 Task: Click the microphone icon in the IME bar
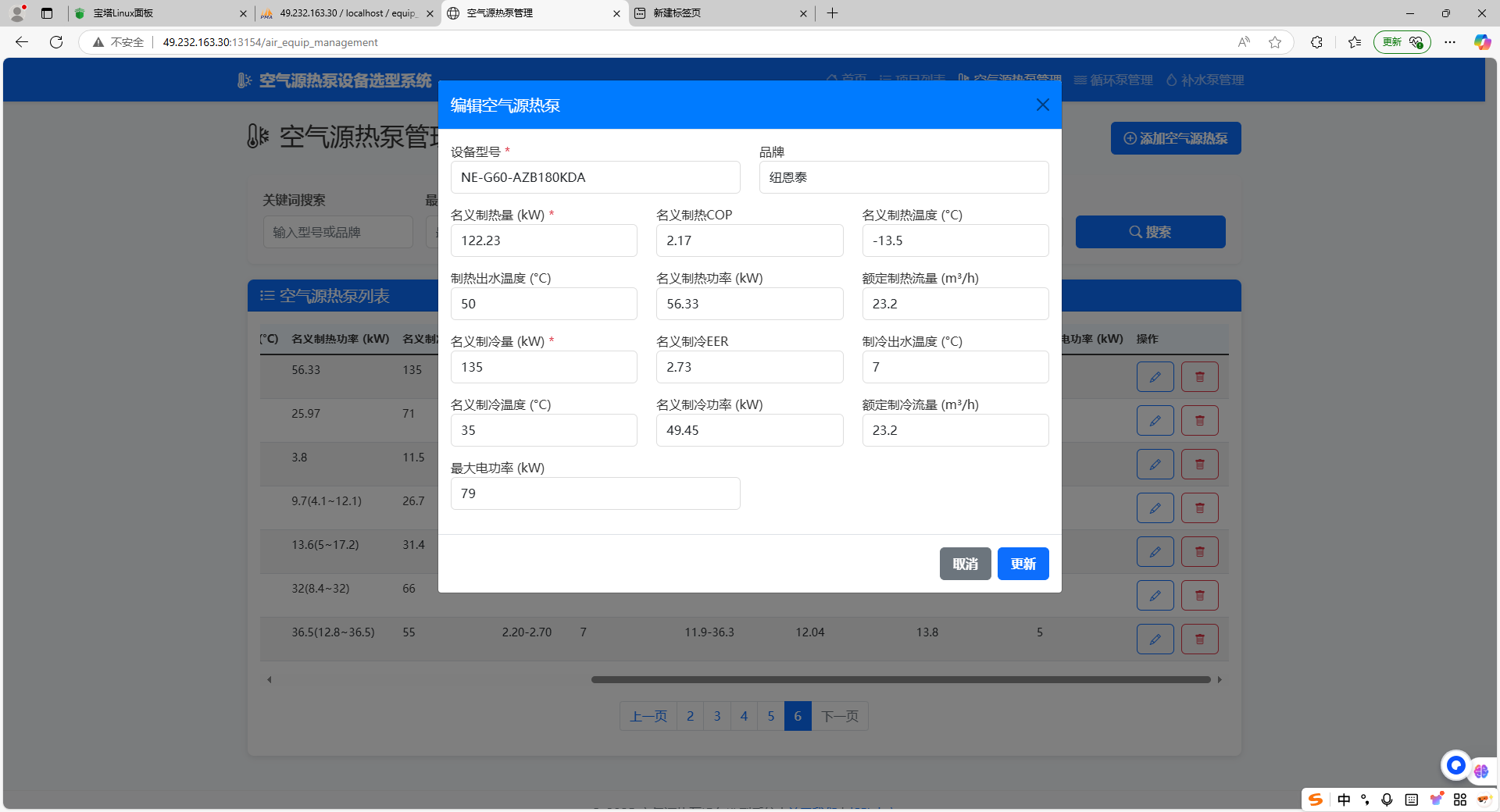tap(1387, 800)
